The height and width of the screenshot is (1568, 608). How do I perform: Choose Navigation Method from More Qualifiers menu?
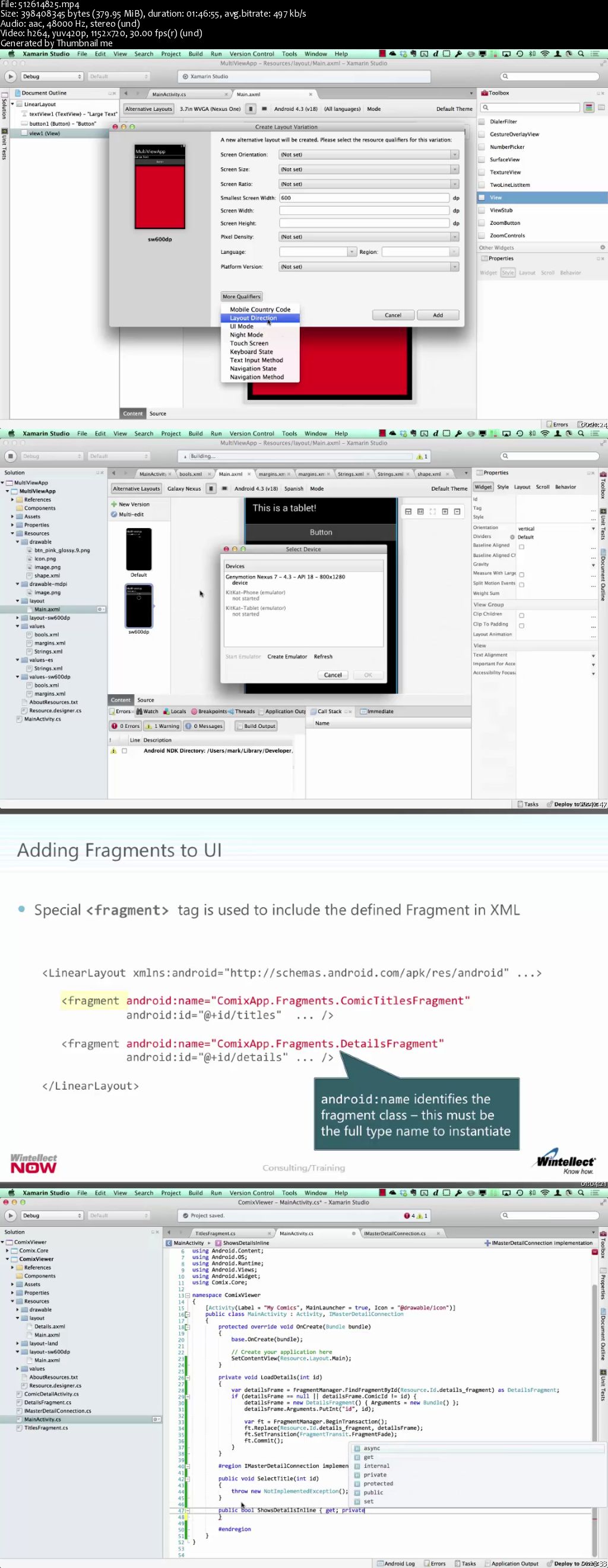click(260, 377)
